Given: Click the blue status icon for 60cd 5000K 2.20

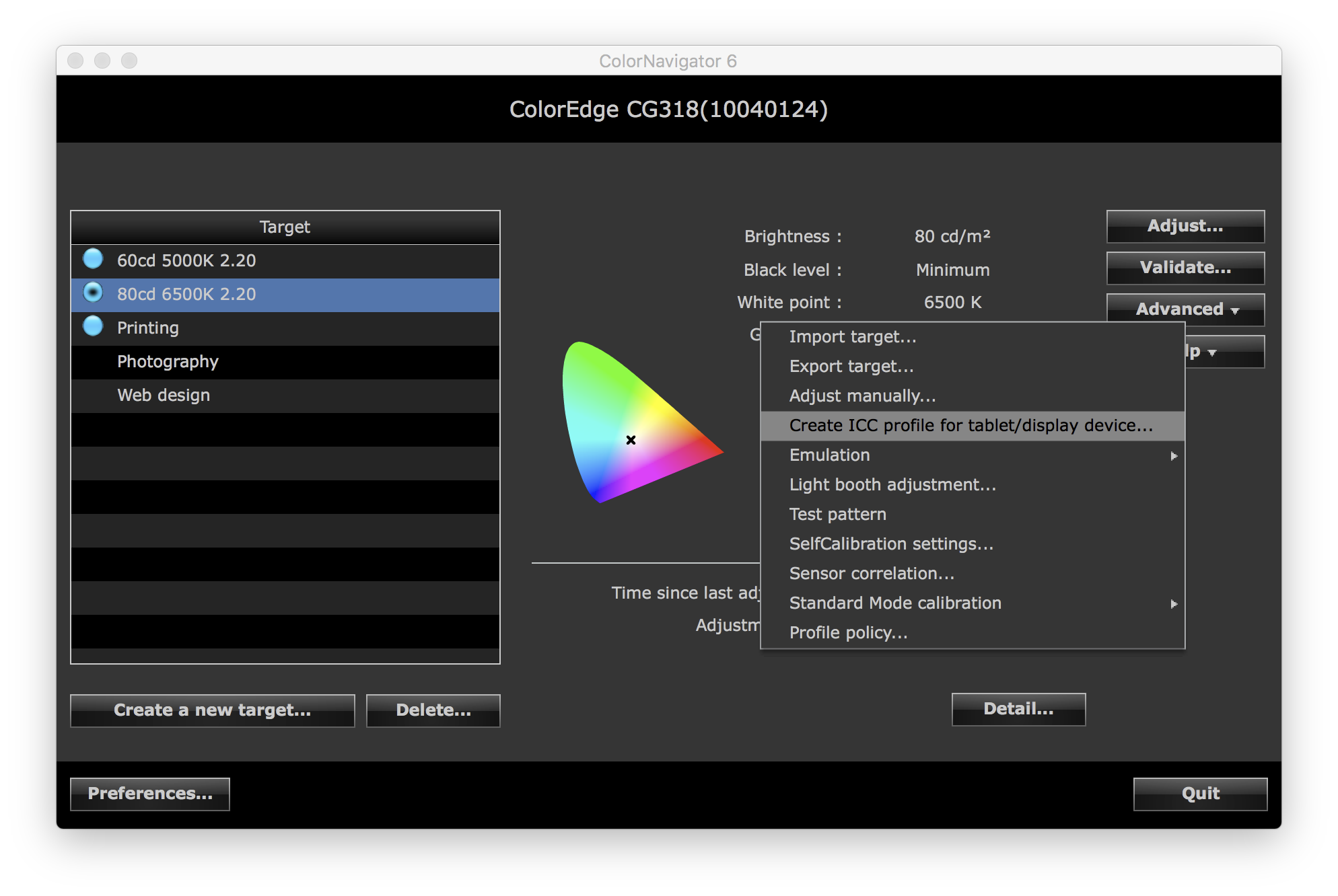Looking at the screenshot, I should tap(93, 259).
